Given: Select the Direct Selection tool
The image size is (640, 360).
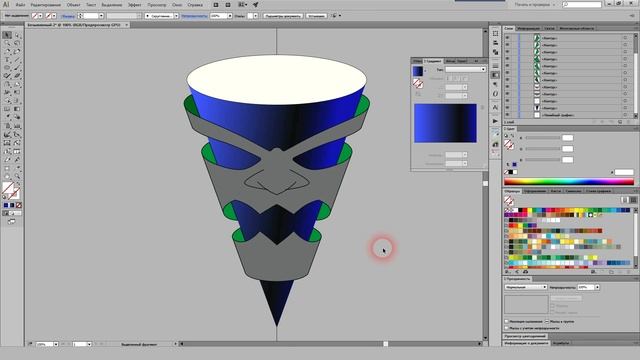Looking at the screenshot, I should [17, 36].
